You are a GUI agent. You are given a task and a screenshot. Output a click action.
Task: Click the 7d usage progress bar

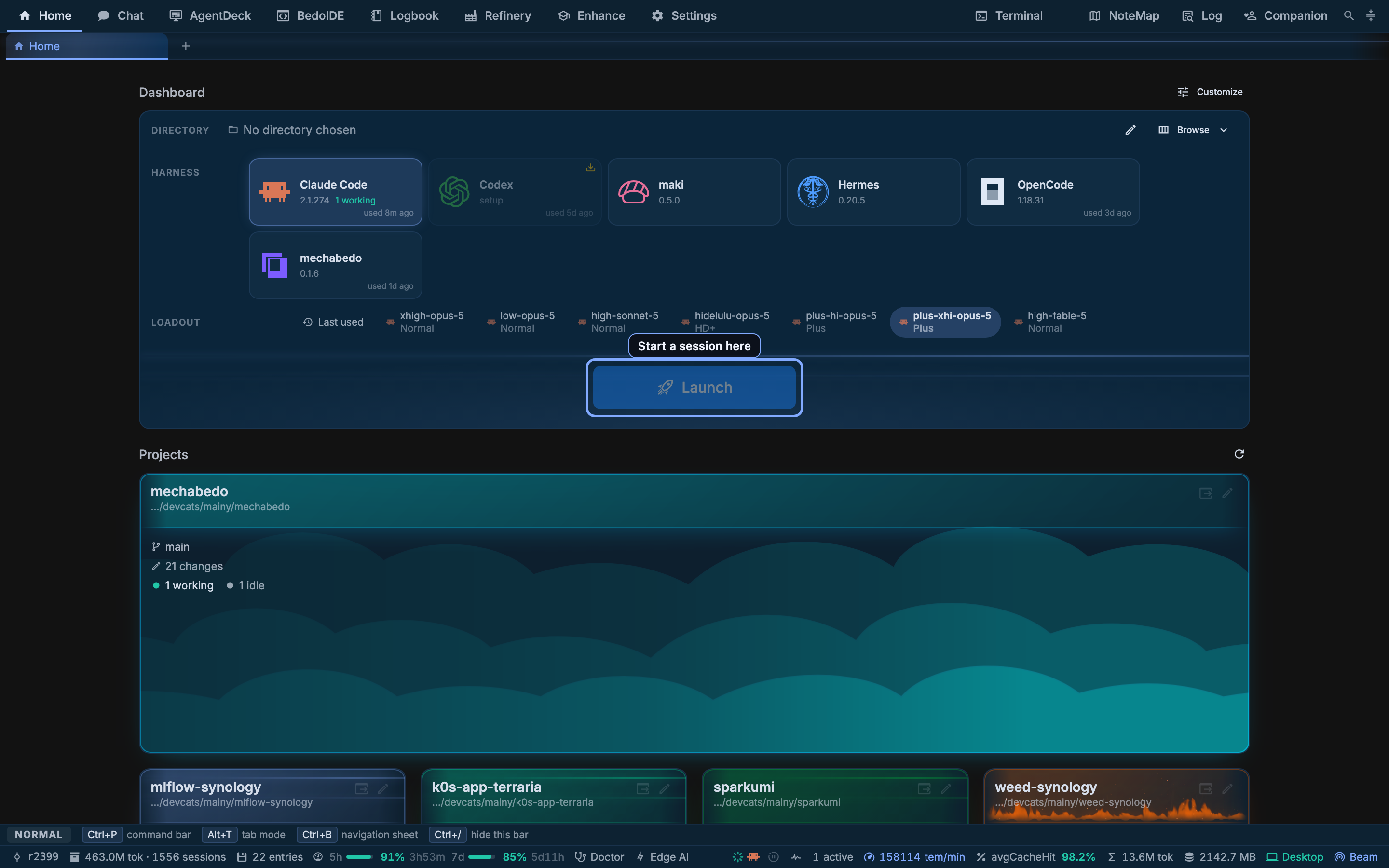pos(481,856)
